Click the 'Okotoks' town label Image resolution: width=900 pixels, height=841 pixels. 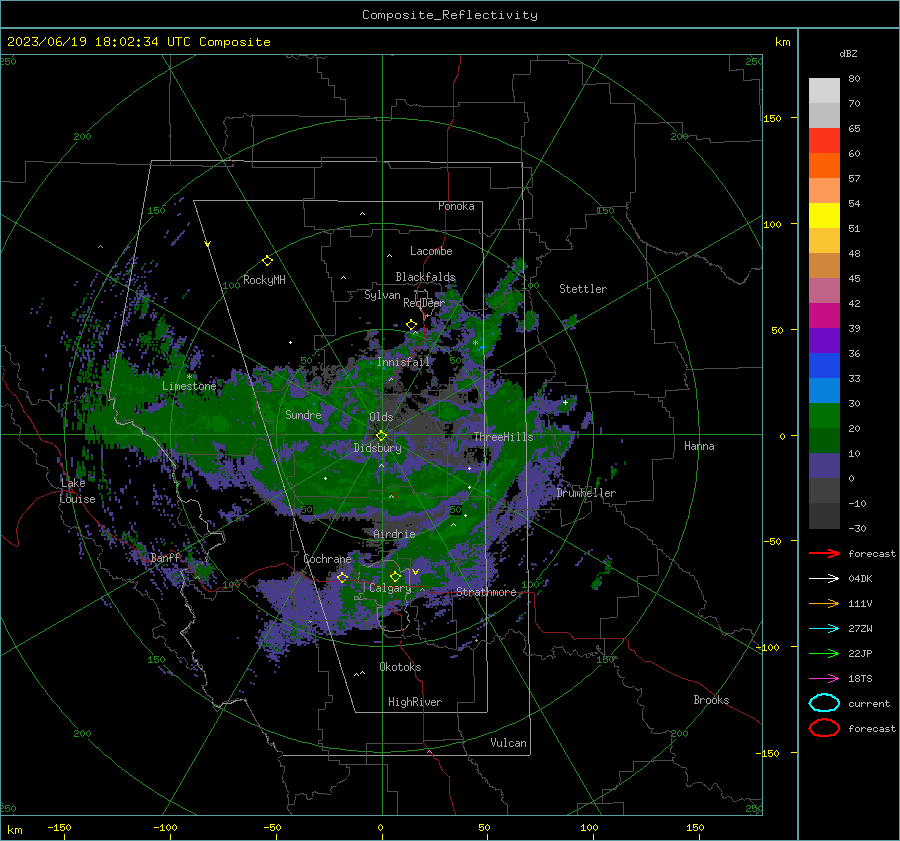pos(400,667)
